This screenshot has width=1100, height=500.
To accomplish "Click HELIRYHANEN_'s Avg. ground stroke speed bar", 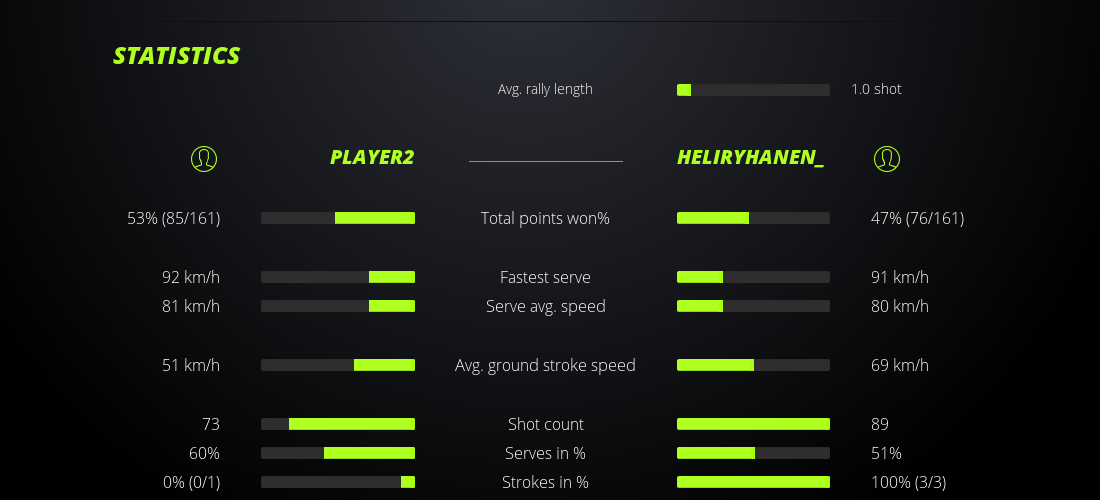I will coord(753,365).
